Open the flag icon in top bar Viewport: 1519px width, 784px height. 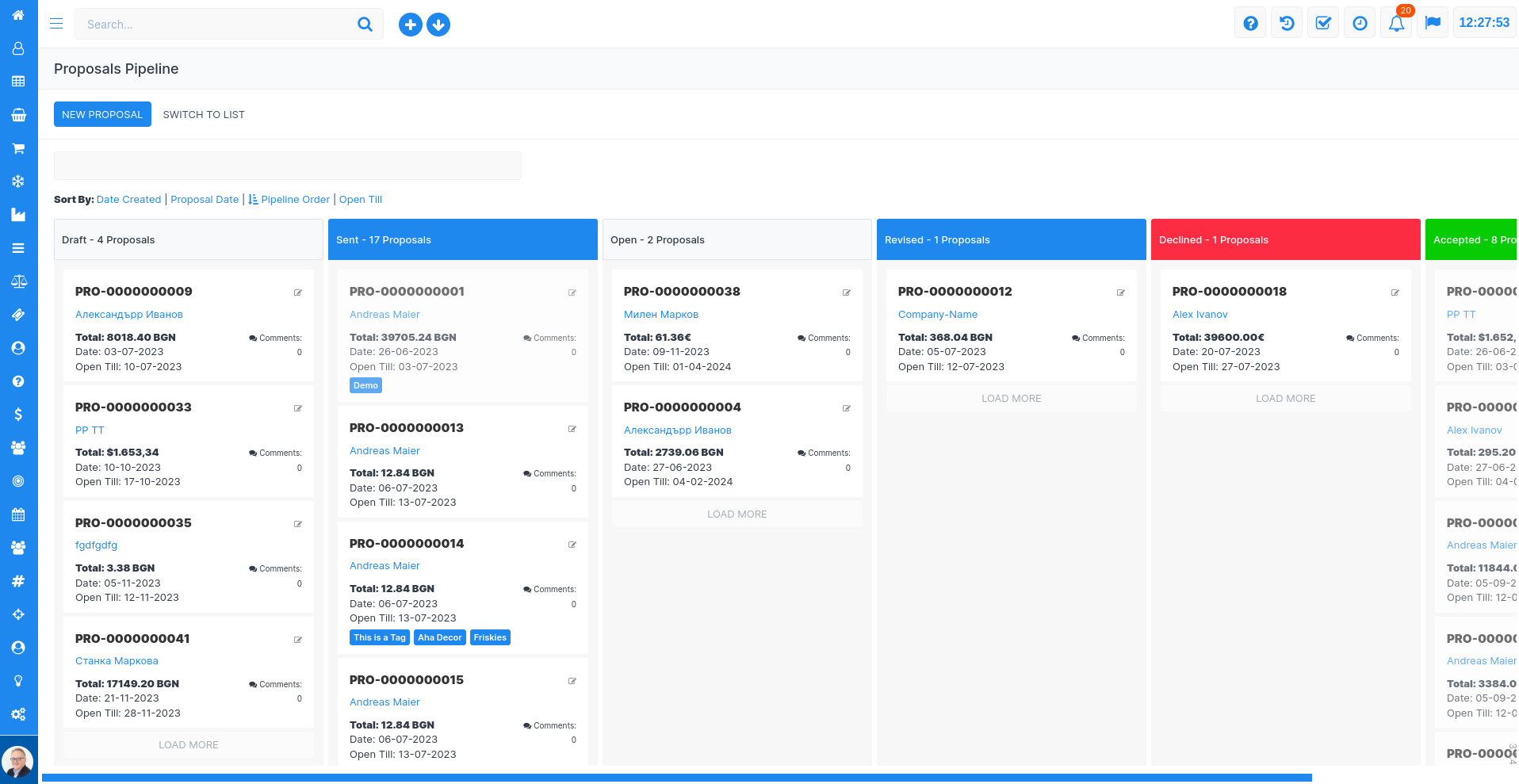point(1433,23)
